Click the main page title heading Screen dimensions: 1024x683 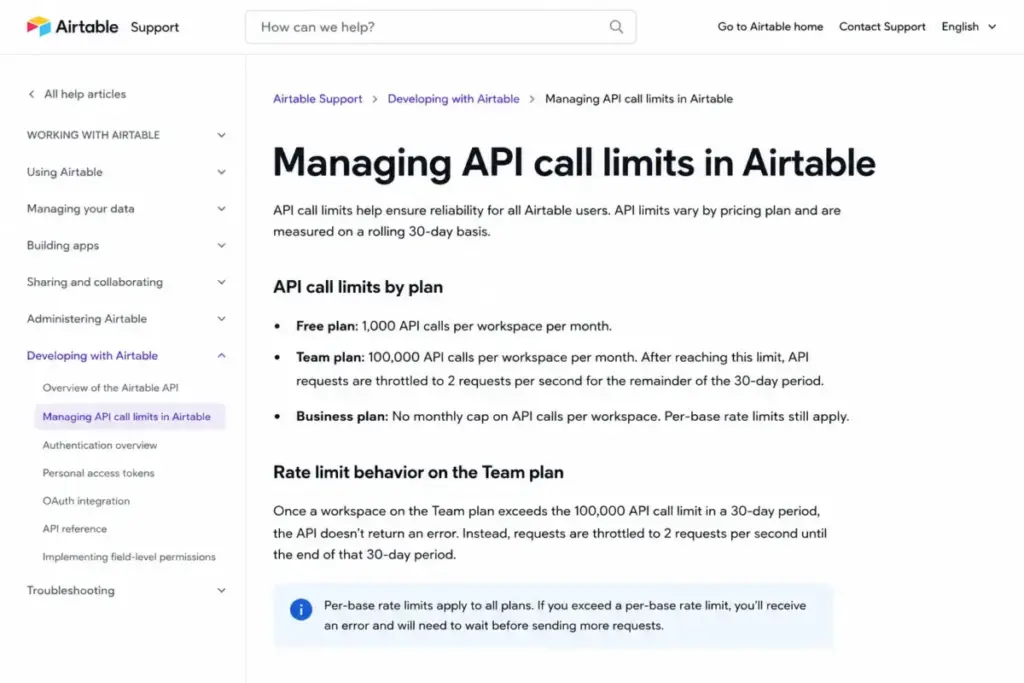pyautogui.click(x=574, y=162)
